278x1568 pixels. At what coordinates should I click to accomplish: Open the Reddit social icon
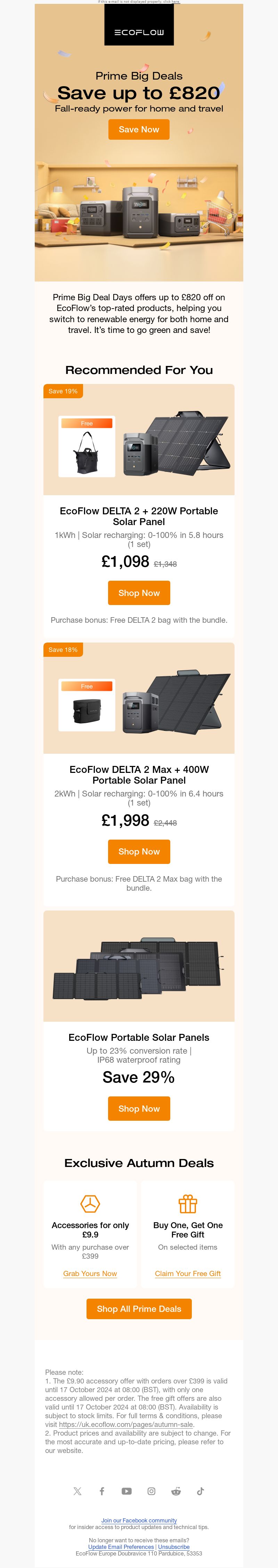click(x=176, y=1491)
